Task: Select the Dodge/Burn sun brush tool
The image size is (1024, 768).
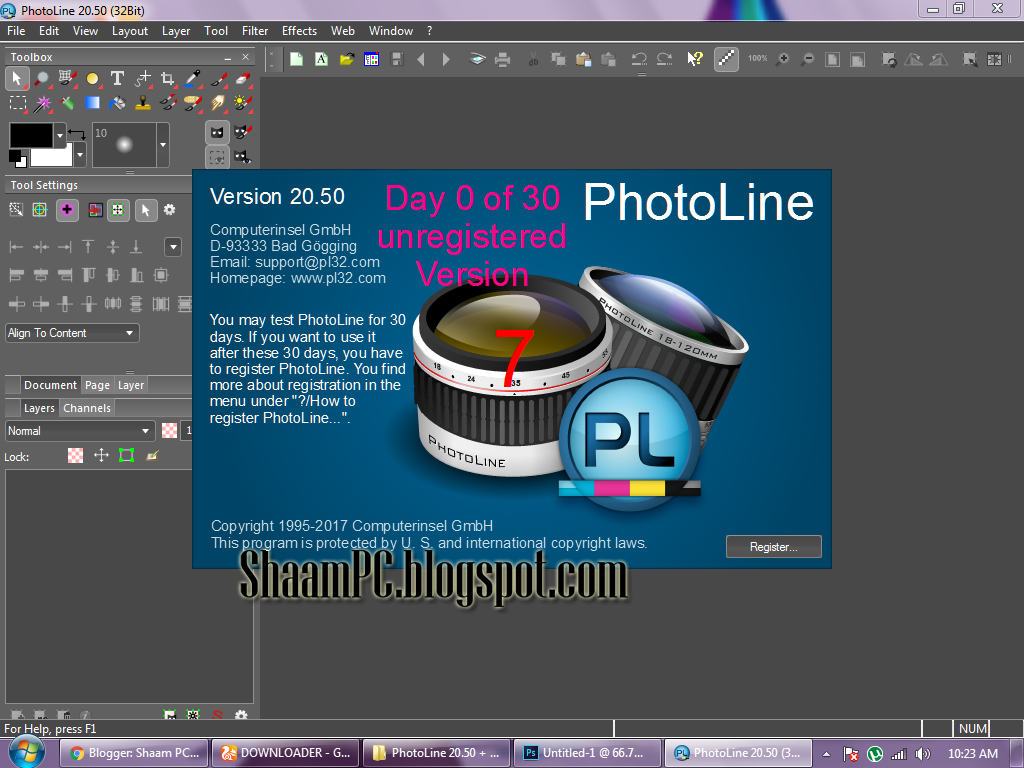Action: pyautogui.click(x=242, y=103)
